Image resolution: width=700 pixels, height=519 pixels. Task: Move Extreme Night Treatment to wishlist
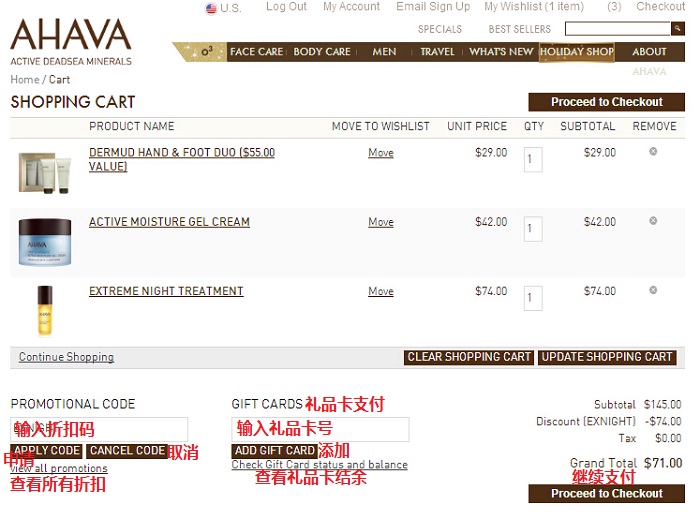click(x=381, y=291)
